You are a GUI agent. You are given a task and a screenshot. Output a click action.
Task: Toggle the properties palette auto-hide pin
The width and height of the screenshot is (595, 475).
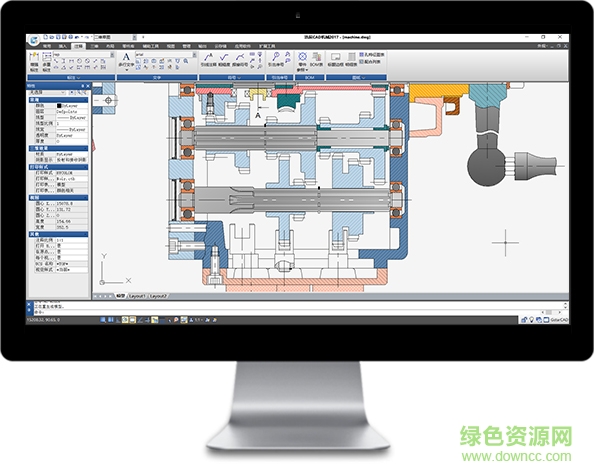[83, 86]
